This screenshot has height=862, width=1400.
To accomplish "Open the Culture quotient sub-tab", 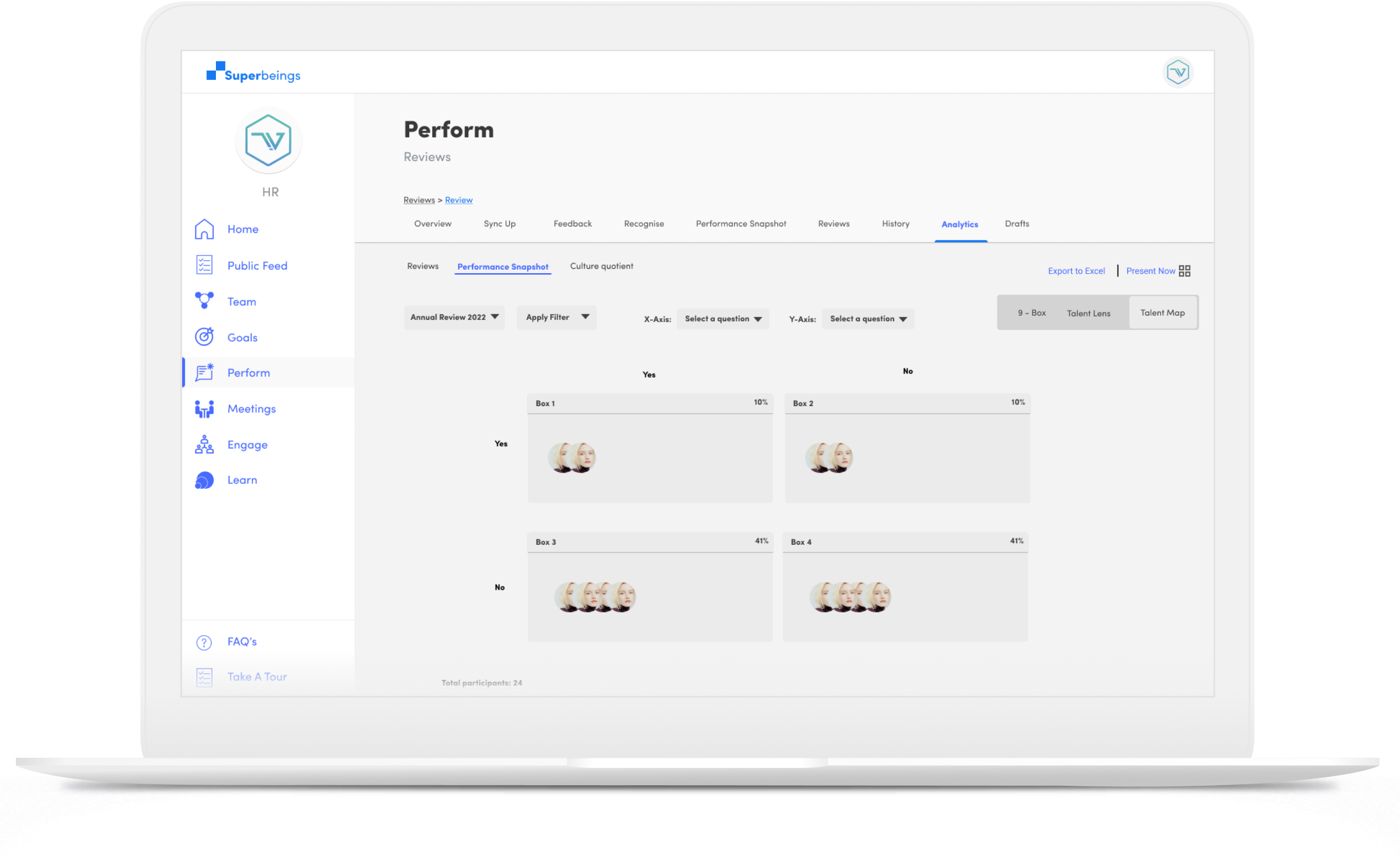I will pyautogui.click(x=601, y=266).
